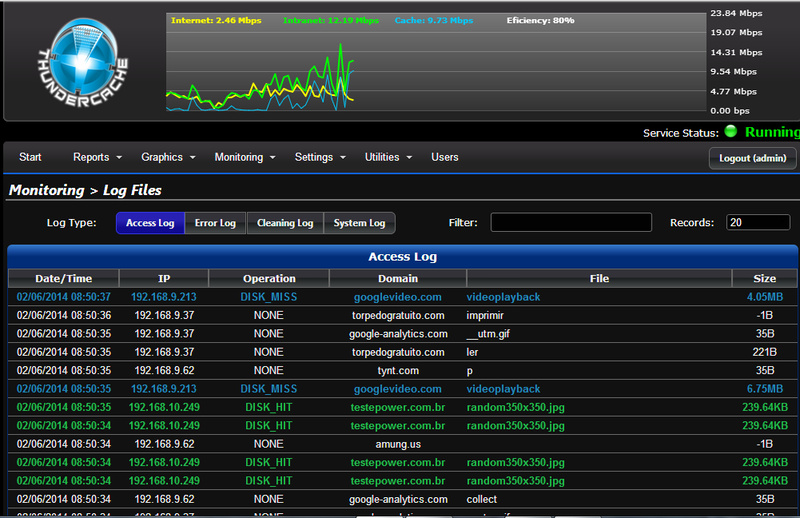Expand the Settings menu
This screenshot has height=518, width=800.
click(x=320, y=157)
